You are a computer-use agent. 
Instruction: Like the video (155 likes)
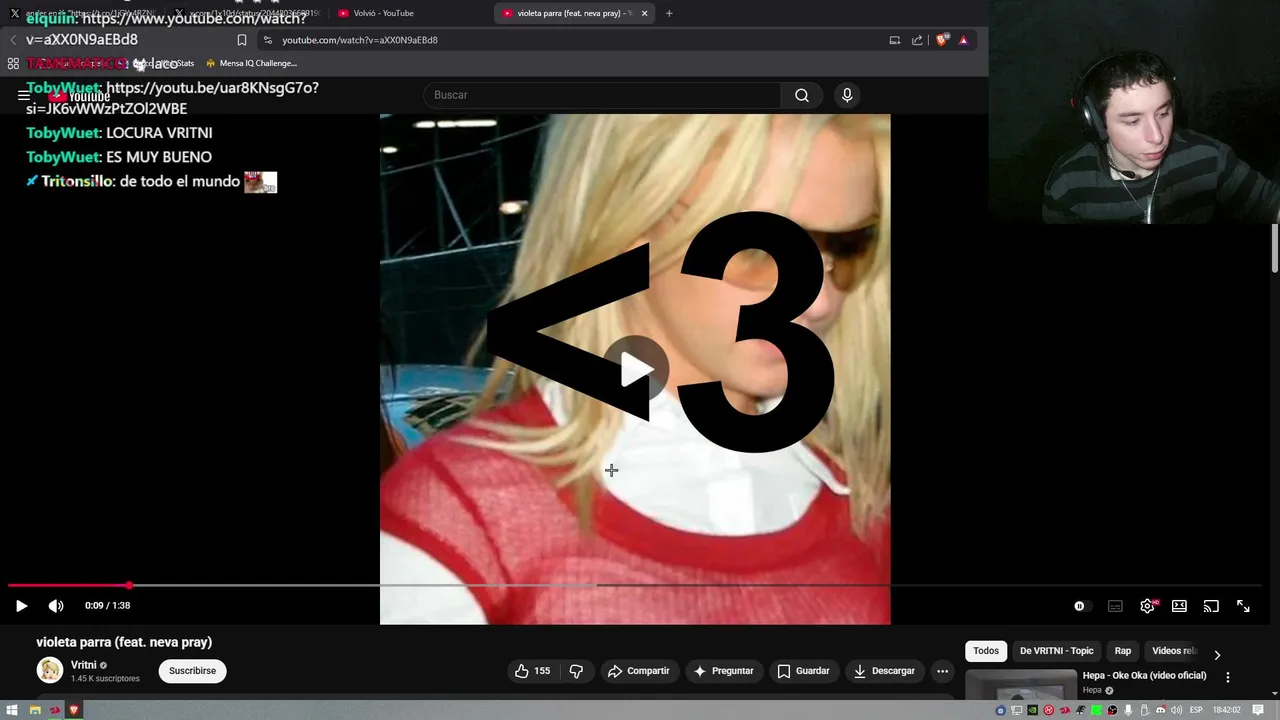coord(532,671)
